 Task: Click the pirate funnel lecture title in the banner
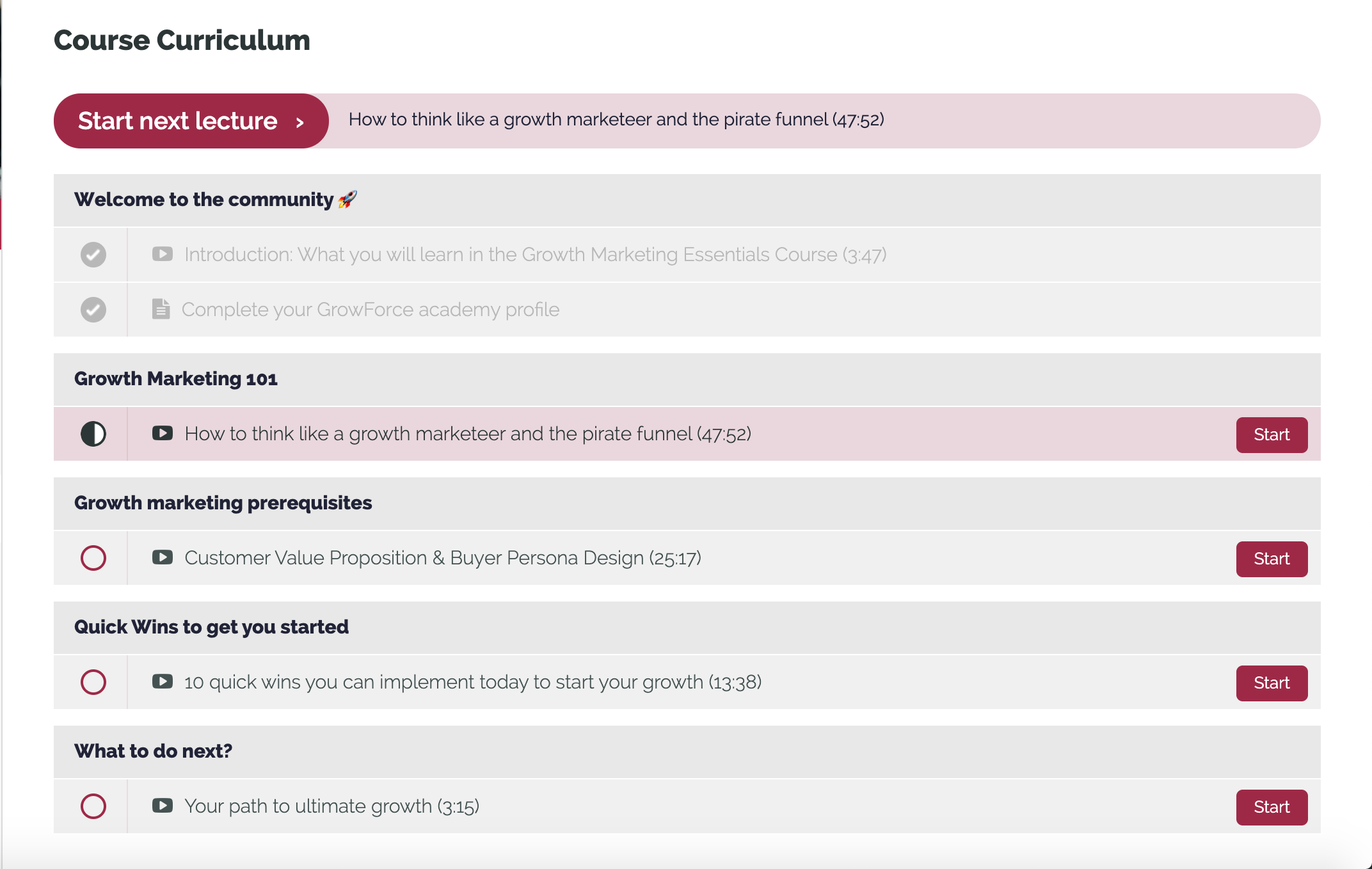click(x=617, y=119)
